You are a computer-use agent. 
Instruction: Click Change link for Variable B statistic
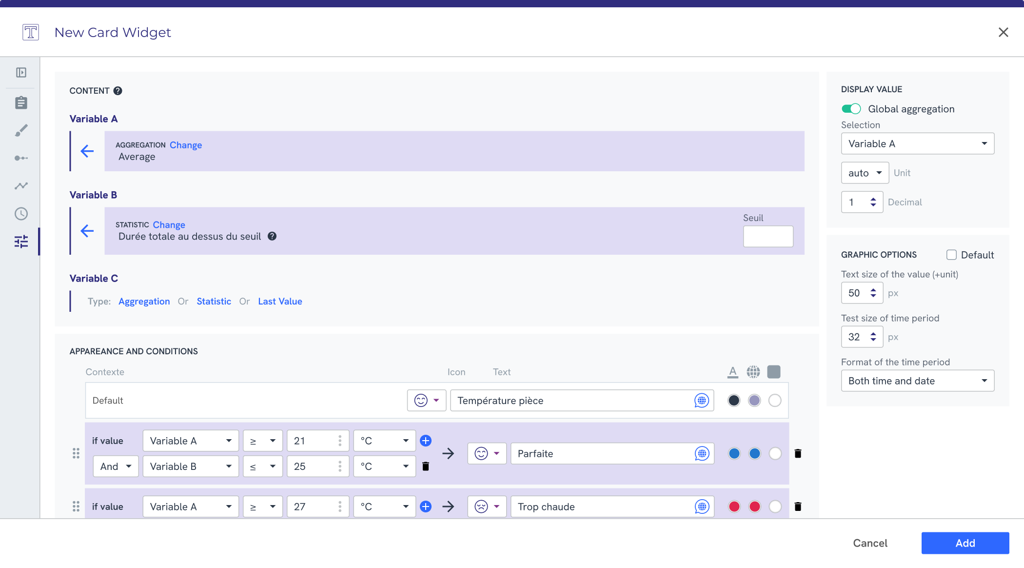click(x=168, y=225)
